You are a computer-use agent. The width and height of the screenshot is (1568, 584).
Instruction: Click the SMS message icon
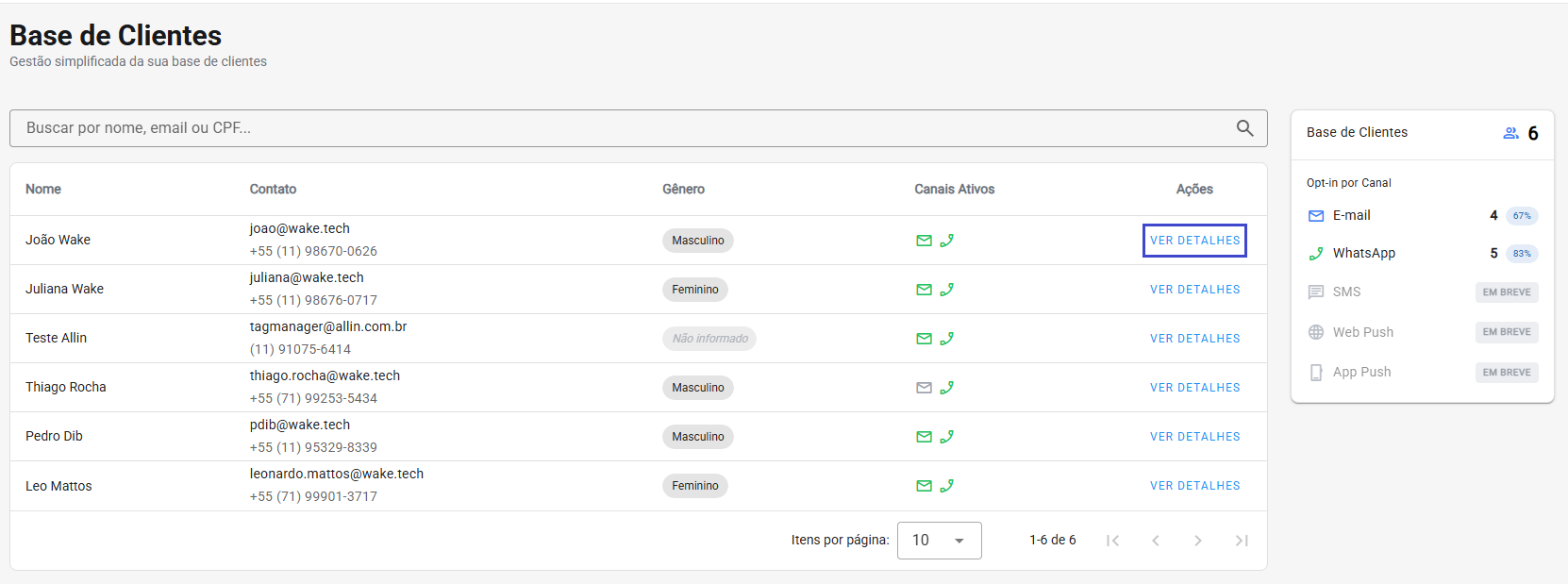tap(1316, 292)
